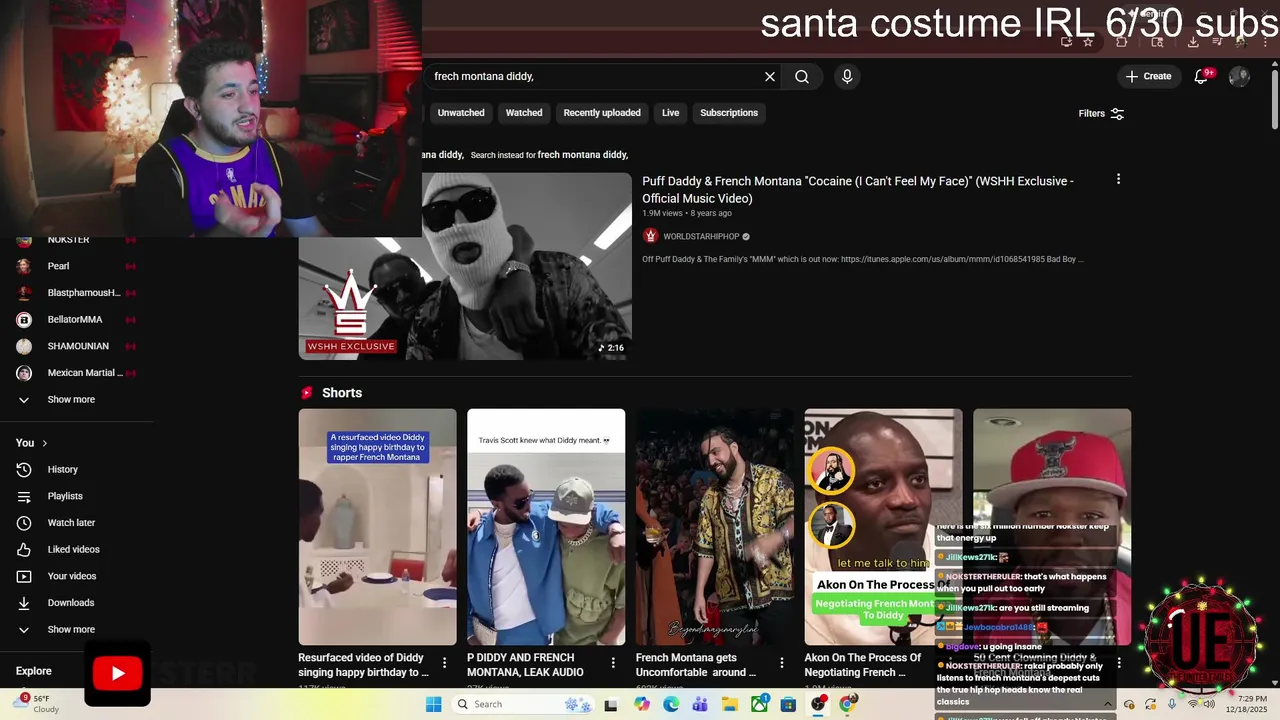Open the NOKSTER subscription channel

pyautogui.click(x=77, y=240)
